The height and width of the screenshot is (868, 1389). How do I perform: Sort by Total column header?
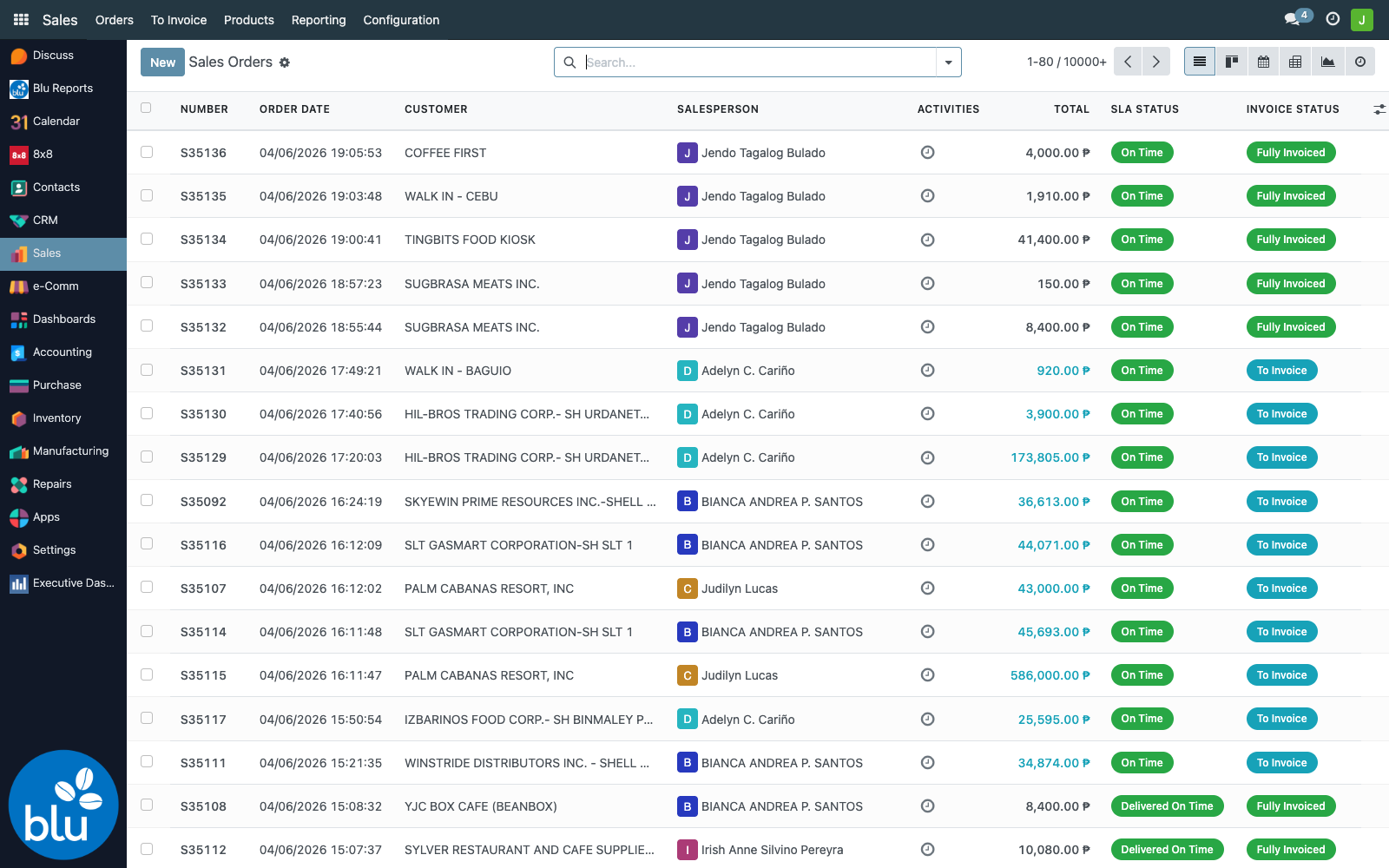coord(1071,109)
